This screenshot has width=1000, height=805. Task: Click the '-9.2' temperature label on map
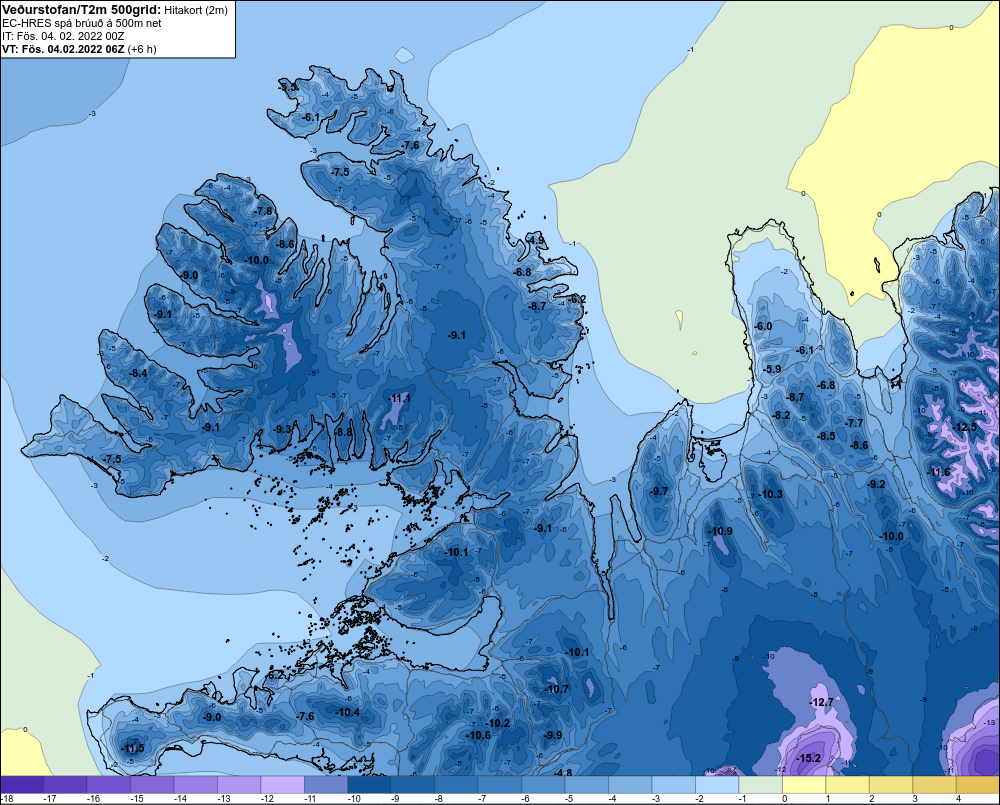878,485
